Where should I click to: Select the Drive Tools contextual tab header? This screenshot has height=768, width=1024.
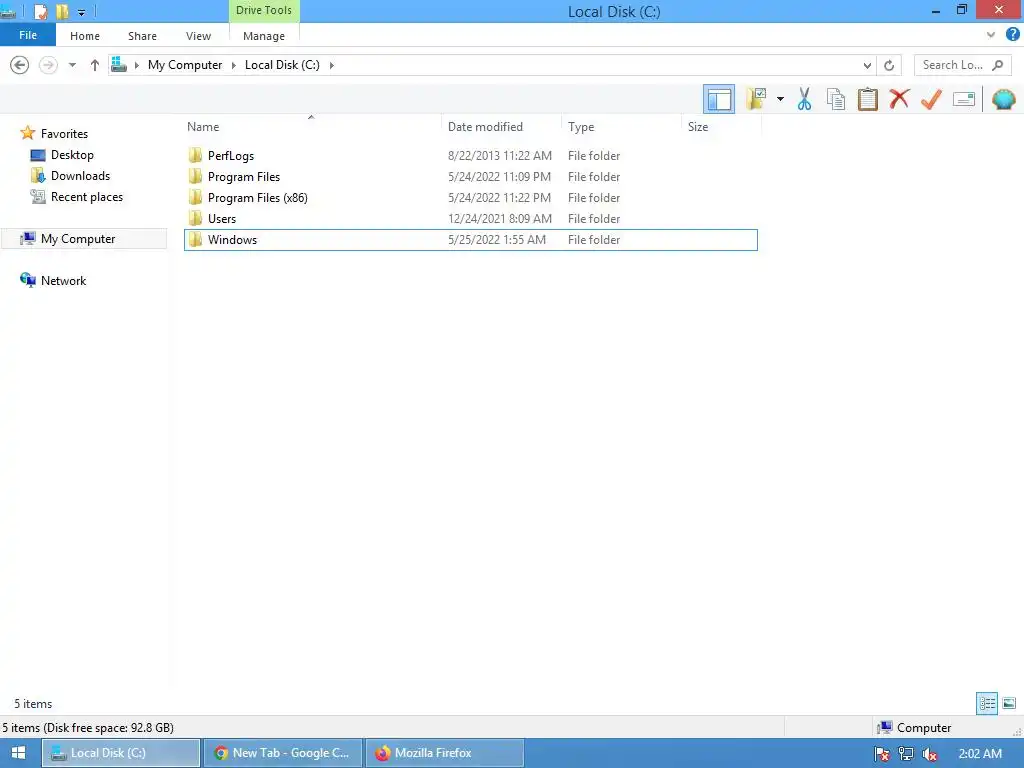(264, 10)
